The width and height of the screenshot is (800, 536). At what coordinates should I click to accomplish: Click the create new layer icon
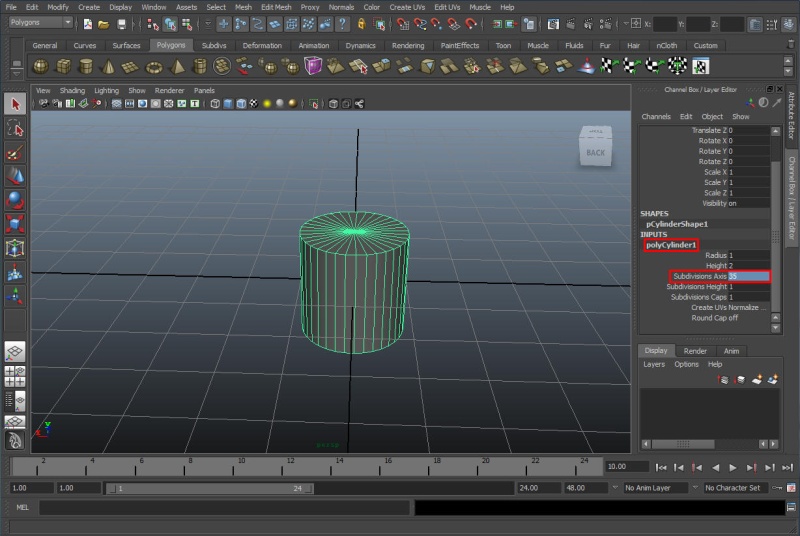tap(759, 379)
